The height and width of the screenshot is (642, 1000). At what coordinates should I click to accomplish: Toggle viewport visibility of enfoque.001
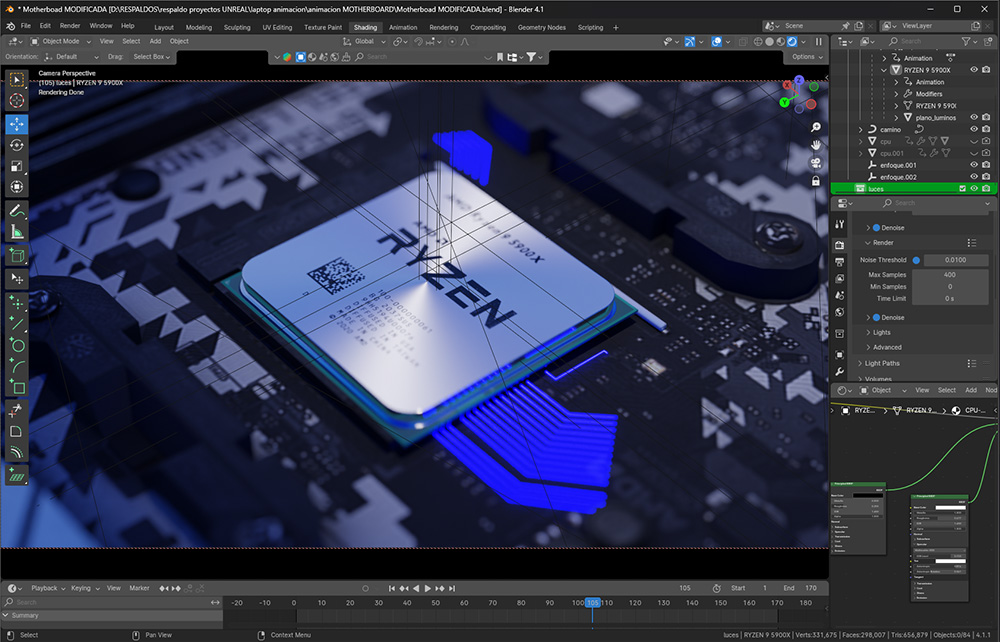[x=974, y=165]
